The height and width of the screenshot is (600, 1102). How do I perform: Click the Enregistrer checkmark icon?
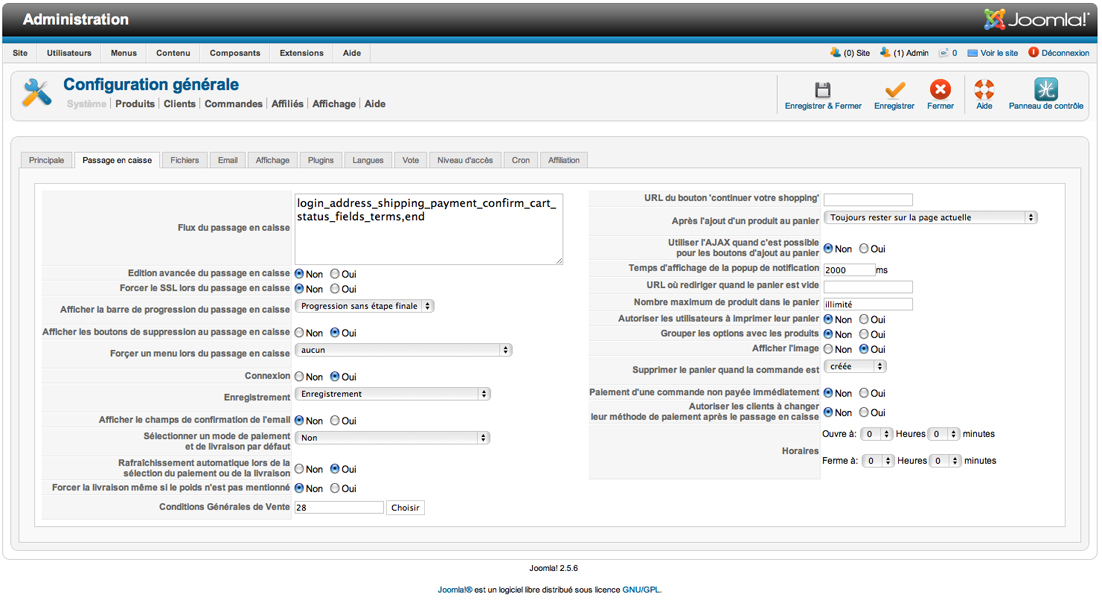(x=895, y=90)
